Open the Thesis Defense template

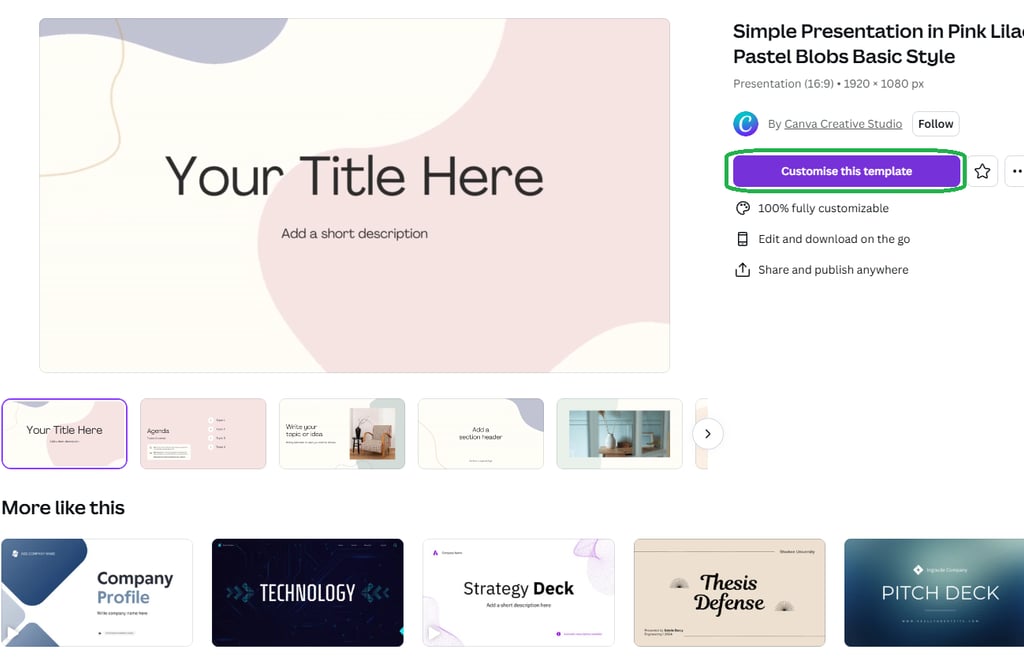[729, 592]
